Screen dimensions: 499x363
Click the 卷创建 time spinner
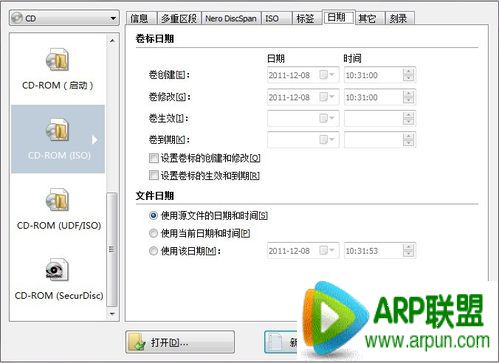click(x=408, y=75)
